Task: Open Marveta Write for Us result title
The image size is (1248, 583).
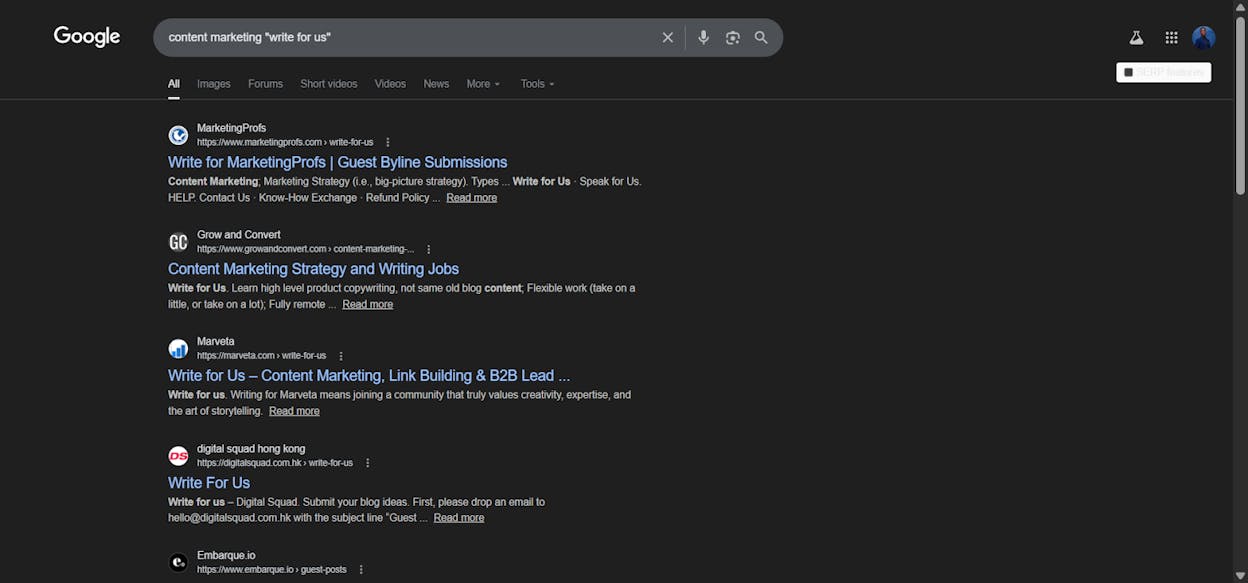Action: [x=369, y=376]
